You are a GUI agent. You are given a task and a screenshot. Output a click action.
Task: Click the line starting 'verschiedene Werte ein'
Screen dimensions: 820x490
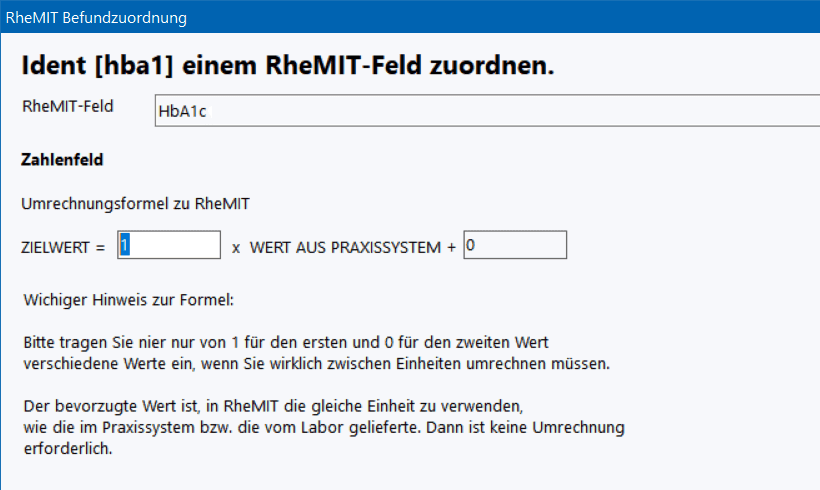(x=316, y=363)
